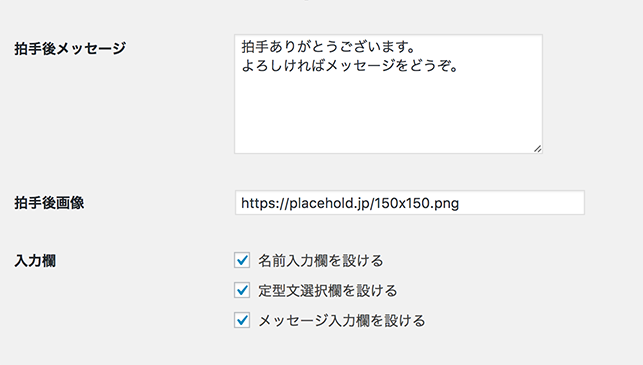
Task: Click empty space right of image URL
Action: point(521,203)
